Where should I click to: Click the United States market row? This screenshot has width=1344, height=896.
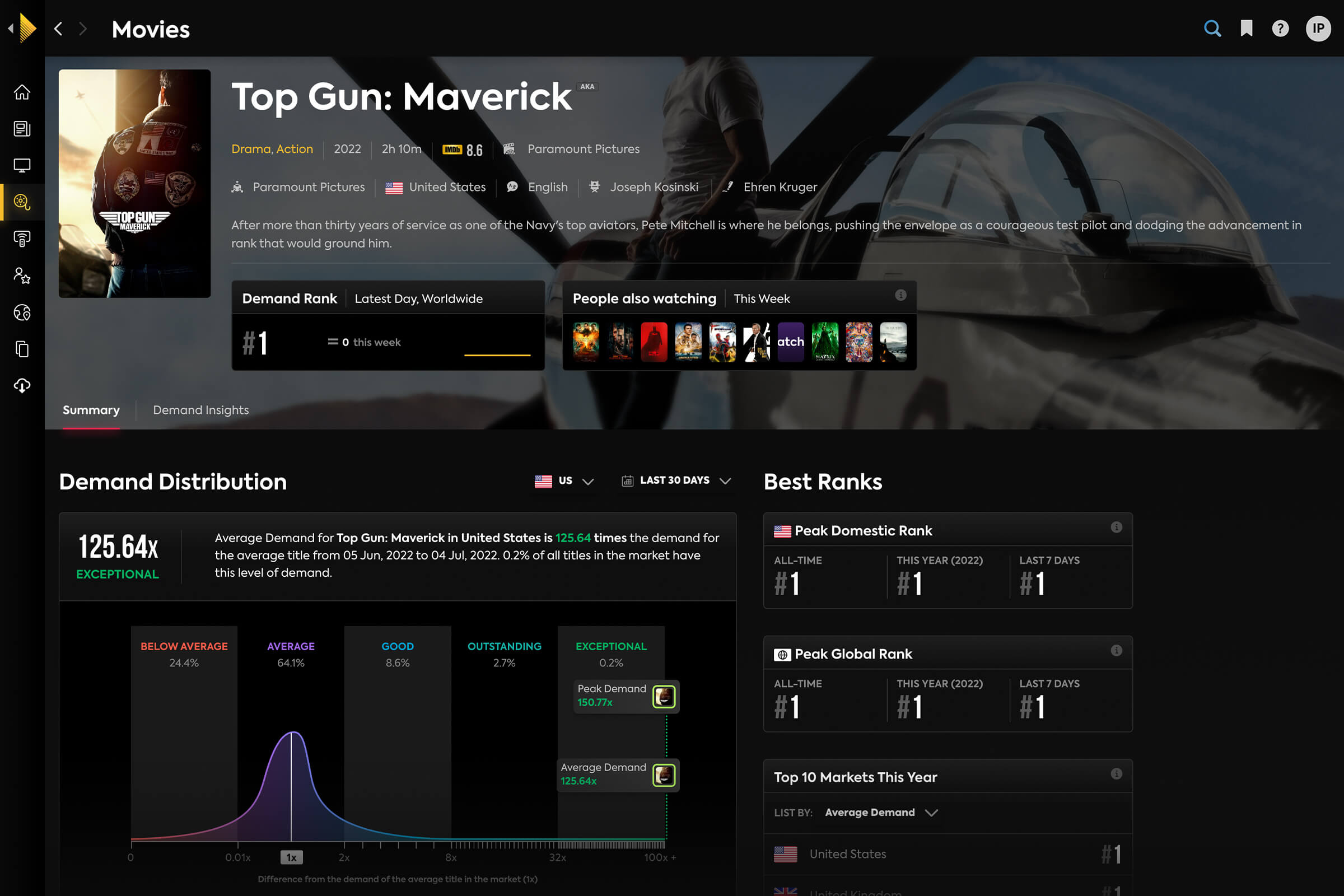(948, 855)
